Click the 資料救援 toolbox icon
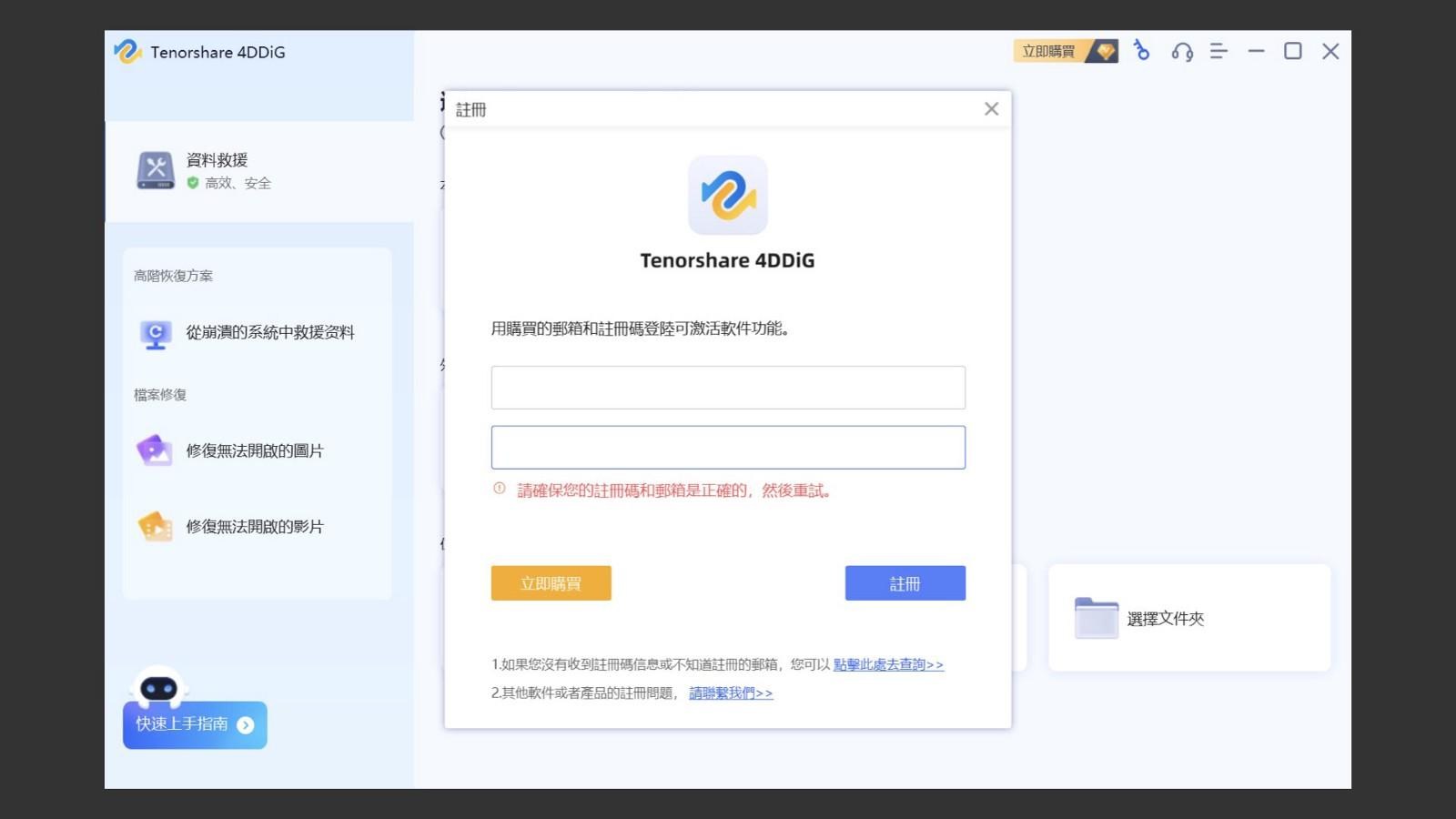Image resolution: width=1456 pixels, height=819 pixels. coord(155,169)
